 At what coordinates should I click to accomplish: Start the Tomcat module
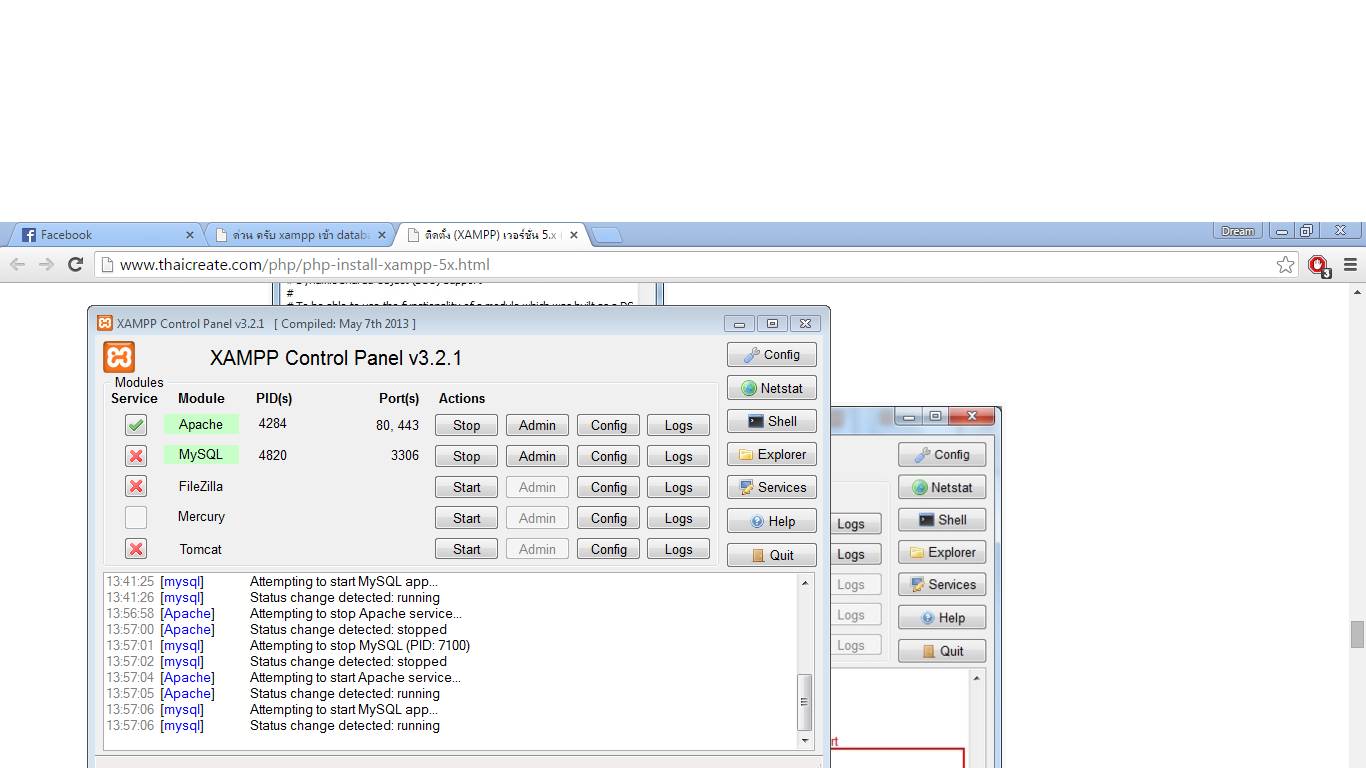coord(467,549)
